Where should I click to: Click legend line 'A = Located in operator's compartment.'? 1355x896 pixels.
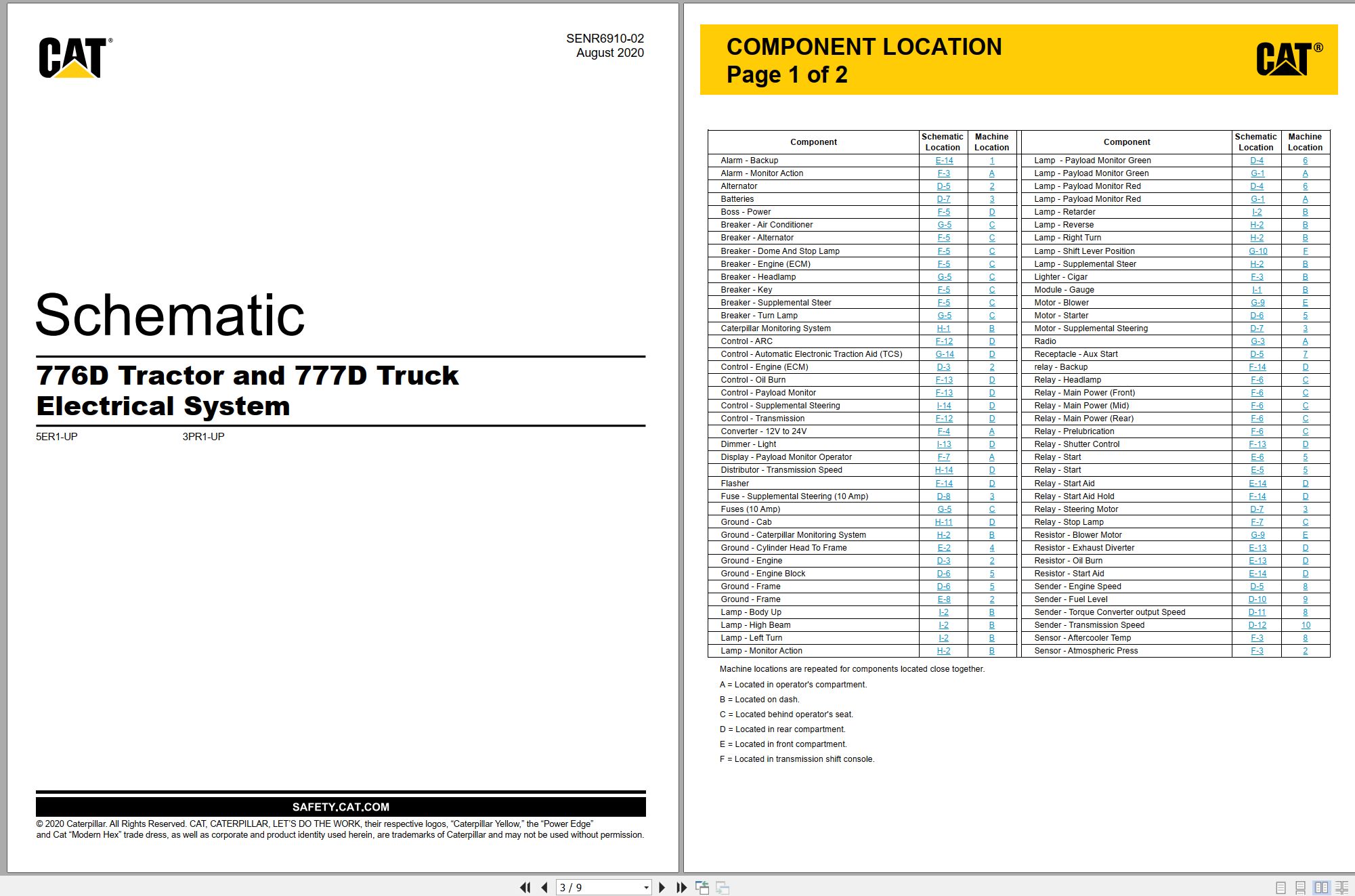(793, 685)
